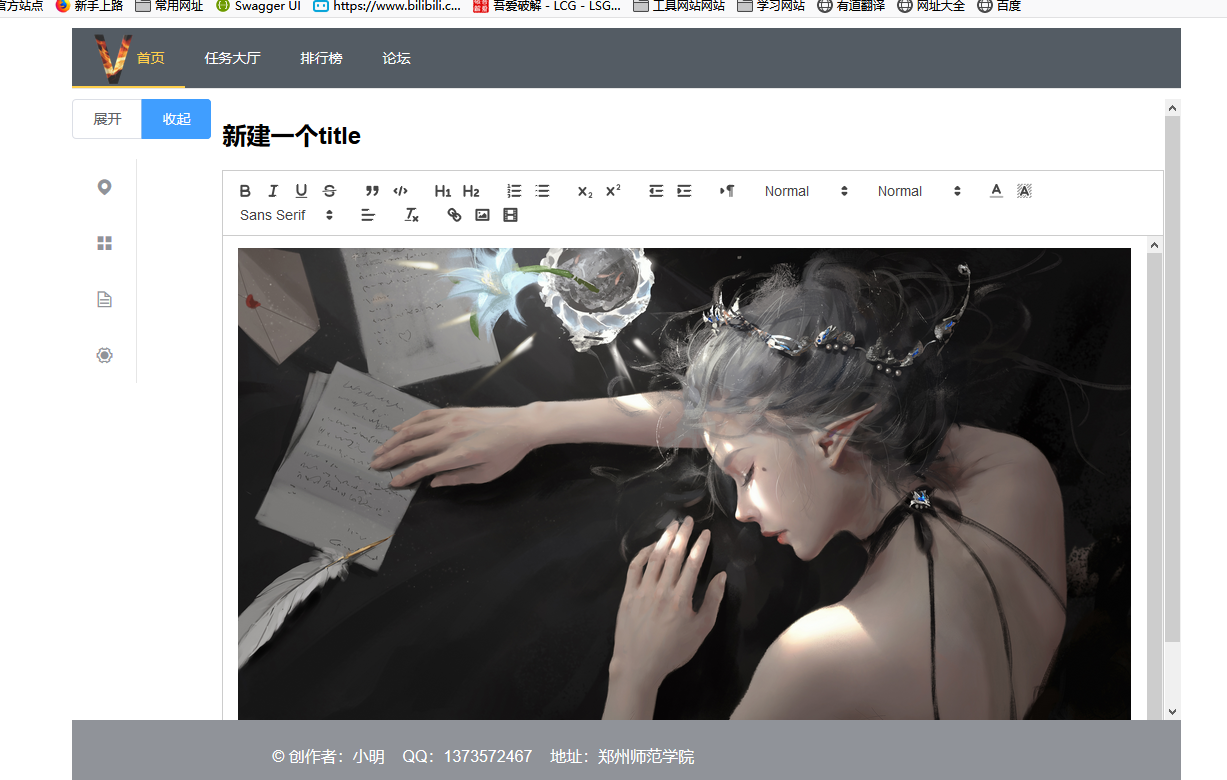Viewport: 1227px width, 780px height.
Task: Insert an image into the editor
Action: click(x=482, y=215)
